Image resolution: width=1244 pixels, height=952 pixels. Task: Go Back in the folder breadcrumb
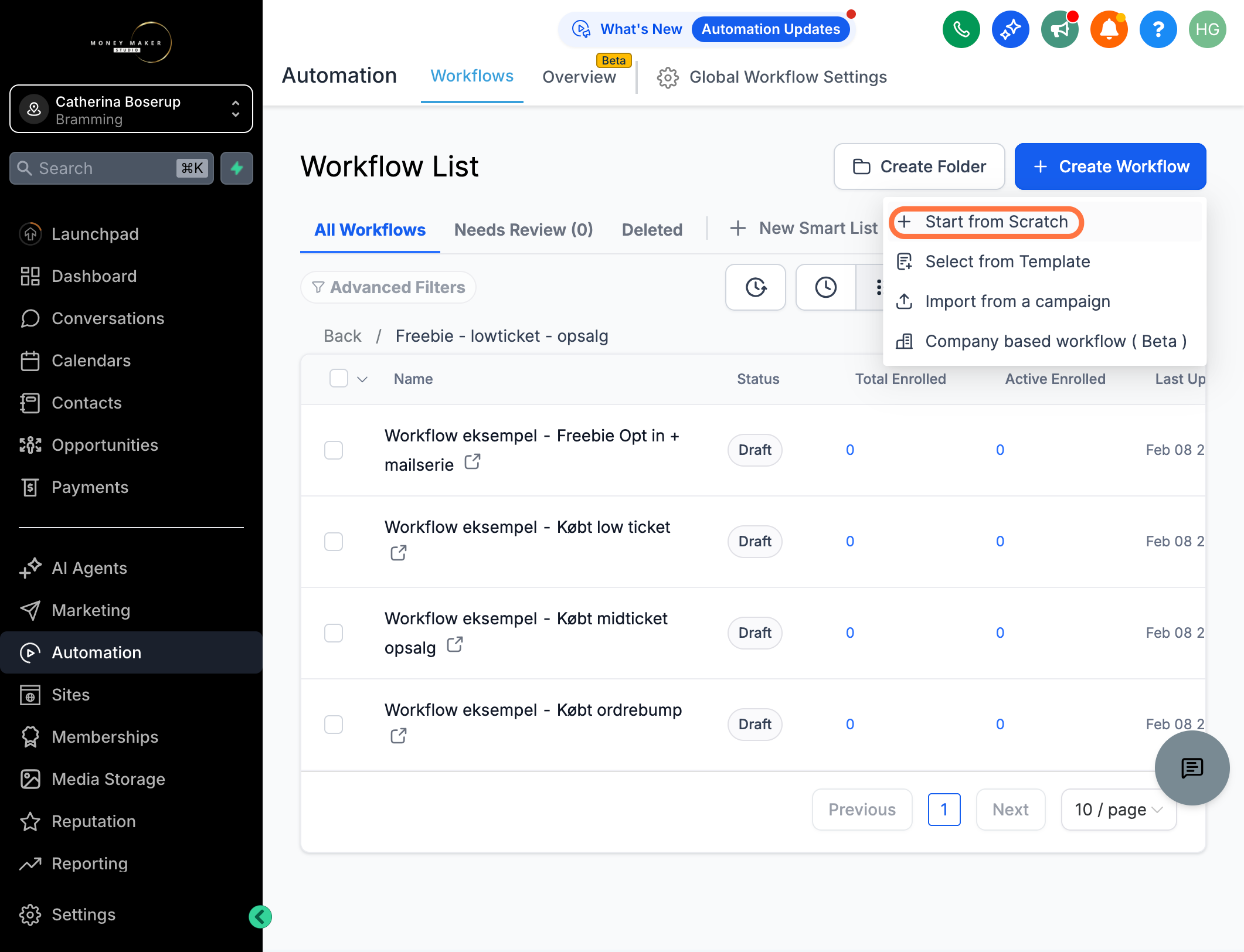[342, 336]
